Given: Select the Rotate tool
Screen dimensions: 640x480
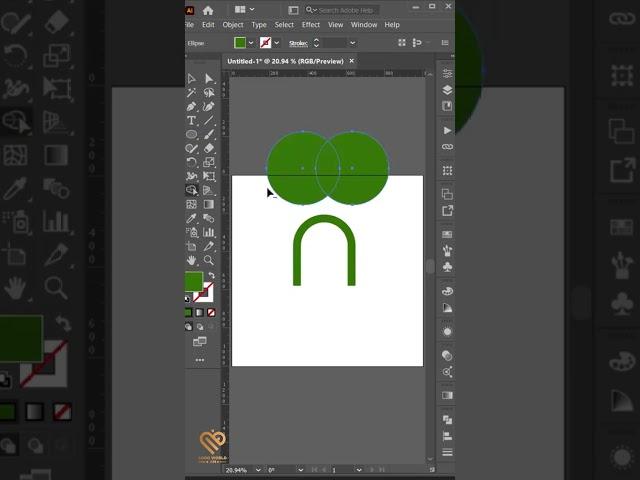Looking at the screenshot, I should (x=191, y=162).
